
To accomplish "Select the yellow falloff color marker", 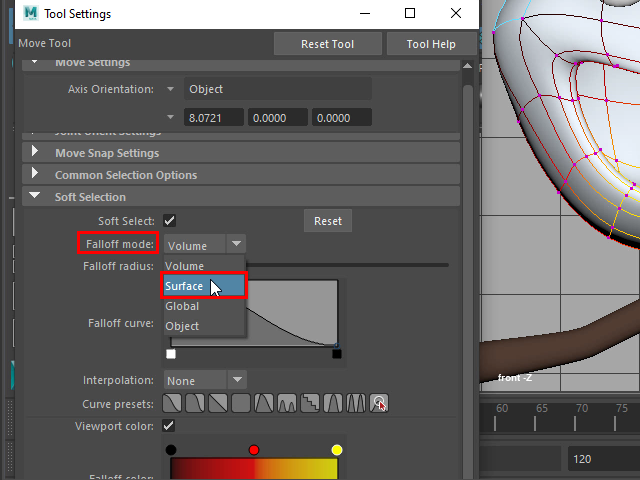I will tap(337, 450).
